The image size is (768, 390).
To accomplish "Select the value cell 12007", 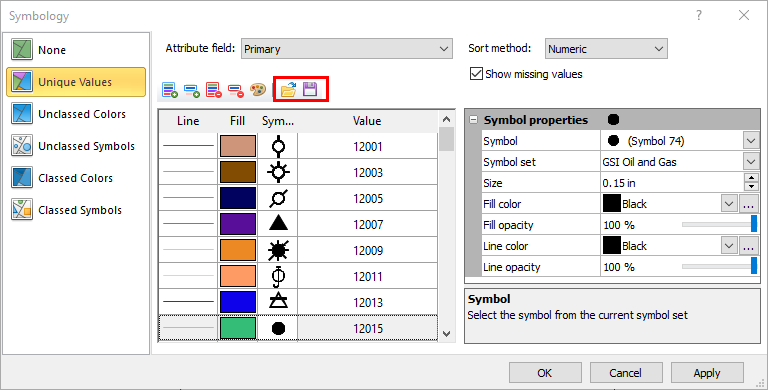I will point(367,224).
